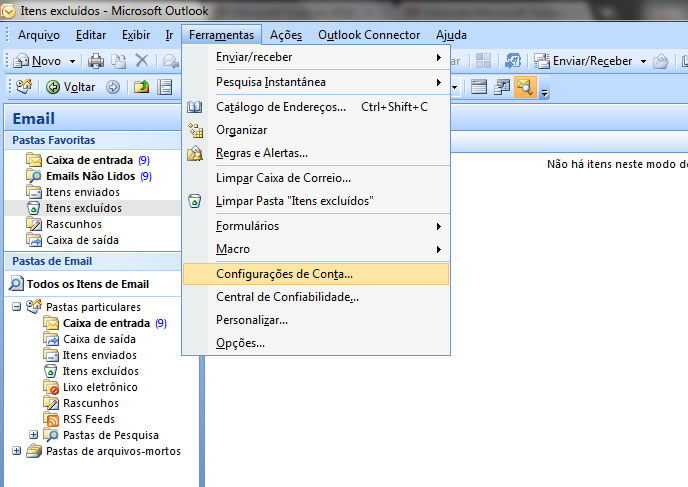This screenshot has width=688, height=487.
Task: Open the Enviar/Receber toolbar dropdown arrow
Action: click(x=643, y=62)
